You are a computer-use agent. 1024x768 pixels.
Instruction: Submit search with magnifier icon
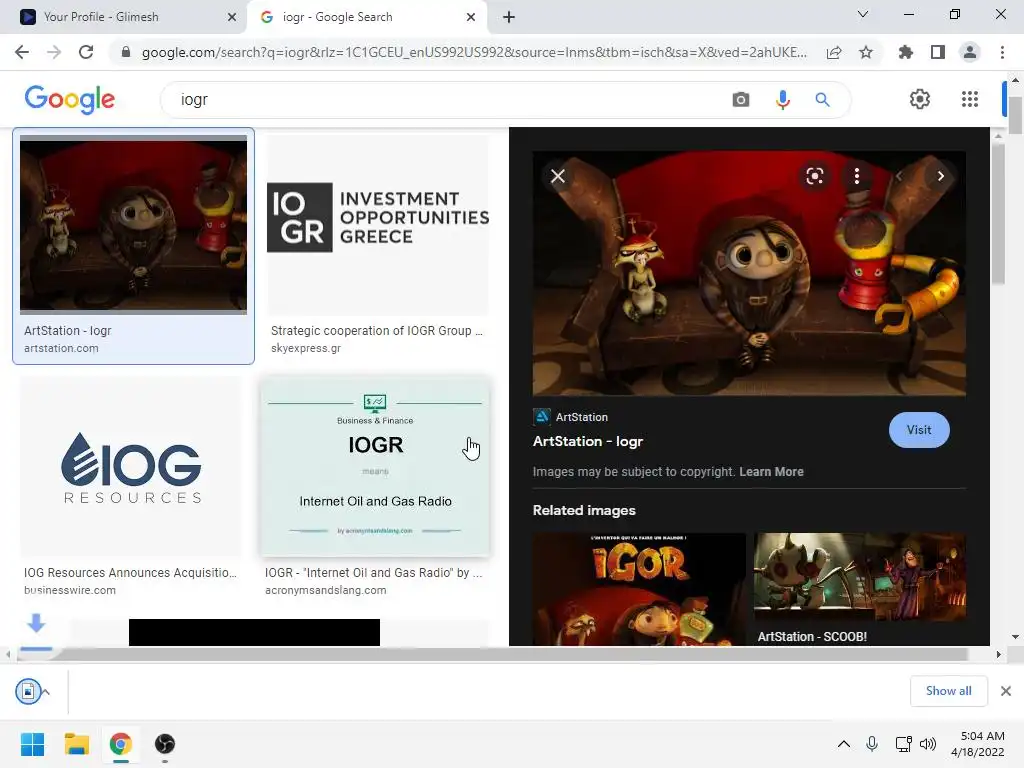822,99
